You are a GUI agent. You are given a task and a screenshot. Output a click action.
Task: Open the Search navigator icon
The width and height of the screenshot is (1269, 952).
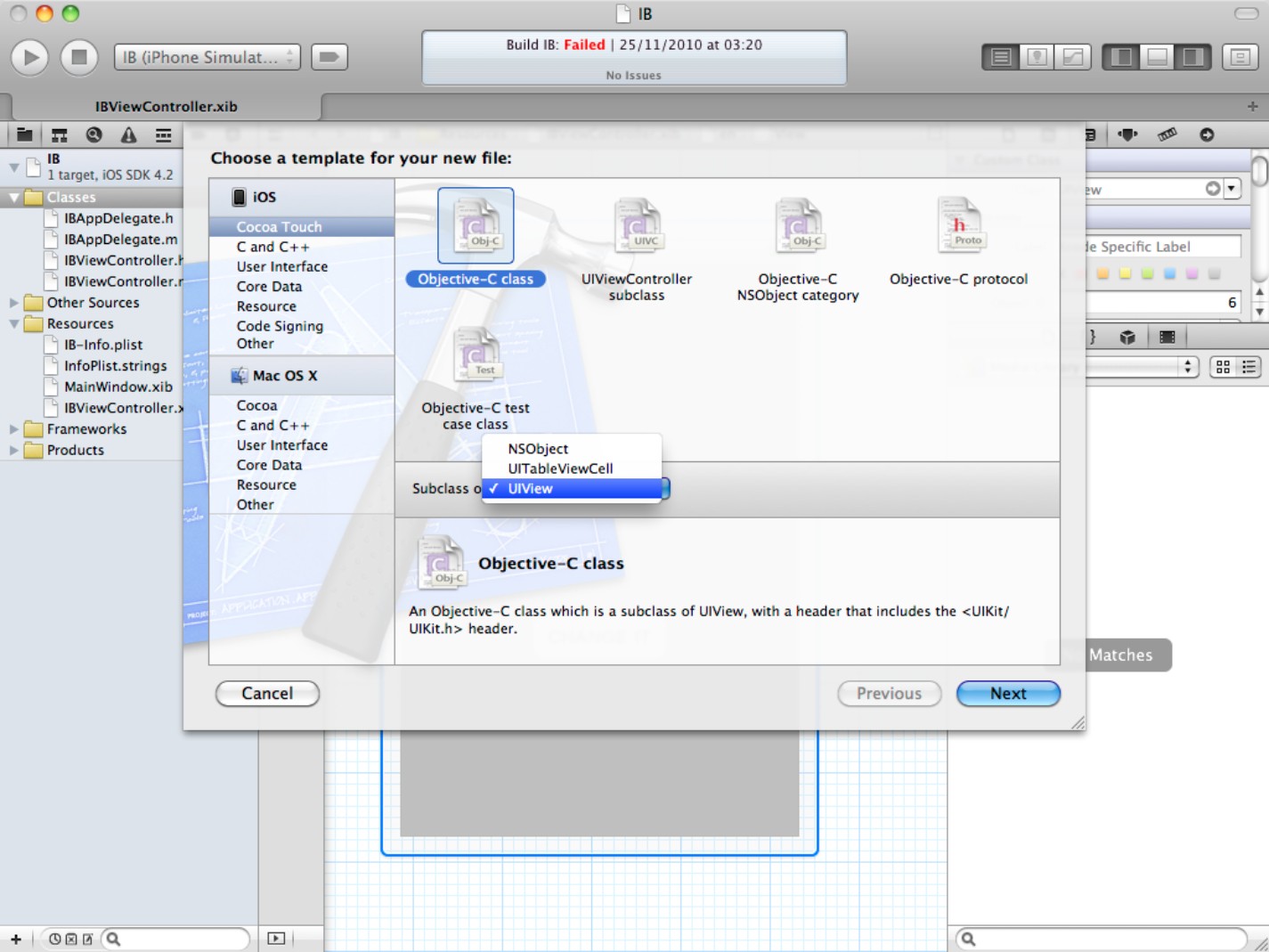coord(94,134)
